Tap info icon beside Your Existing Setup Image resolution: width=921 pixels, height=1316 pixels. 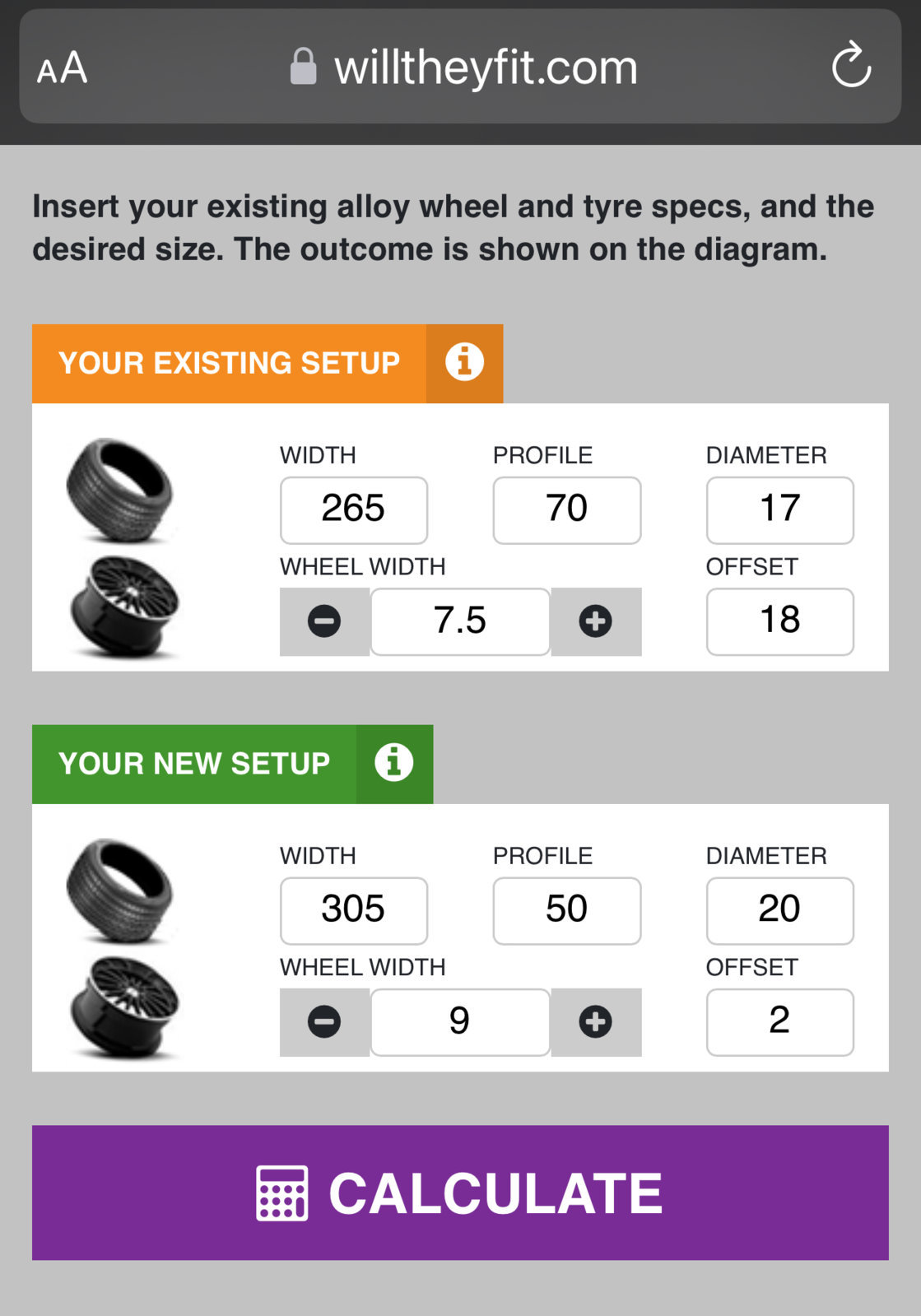[x=464, y=363]
